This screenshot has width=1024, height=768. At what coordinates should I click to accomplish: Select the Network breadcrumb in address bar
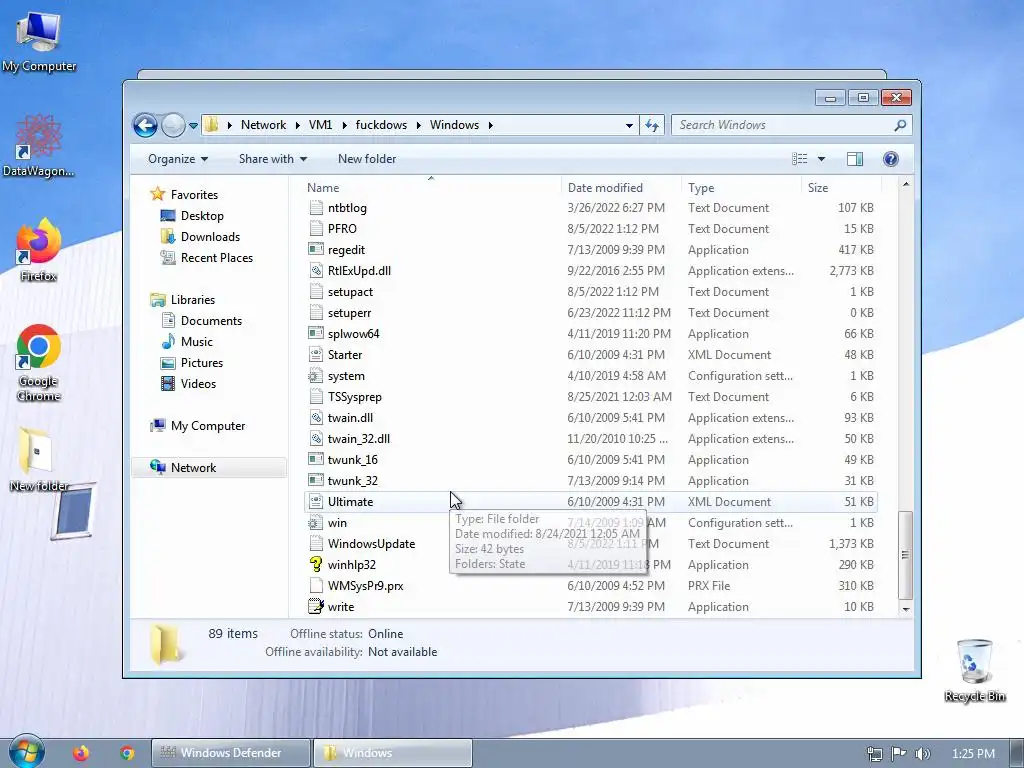pyautogui.click(x=263, y=125)
